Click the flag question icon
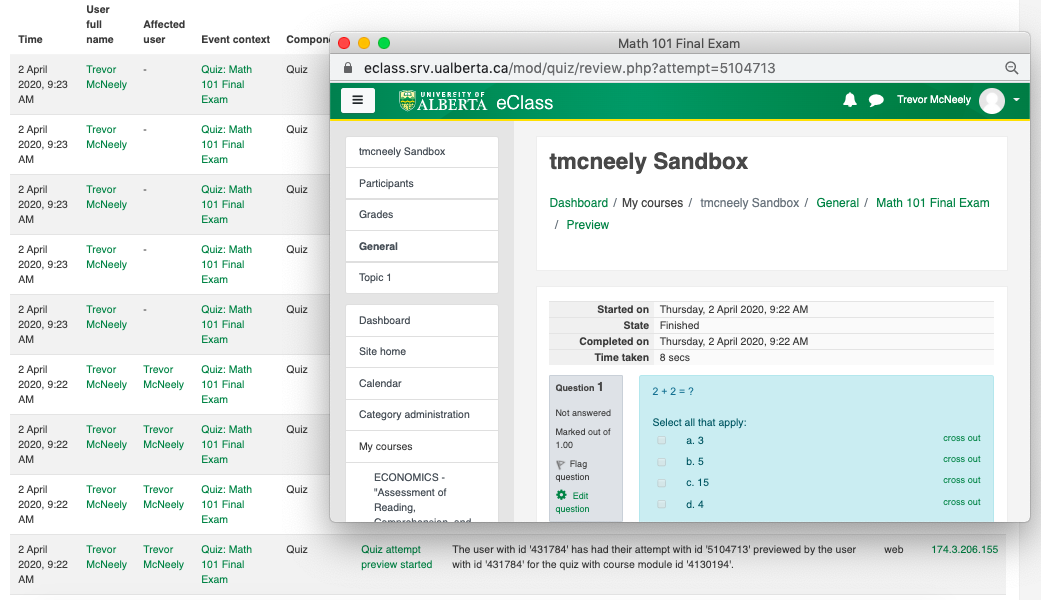Image resolution: width=1041 pixels, height=600 pixels. click(561, 464)
